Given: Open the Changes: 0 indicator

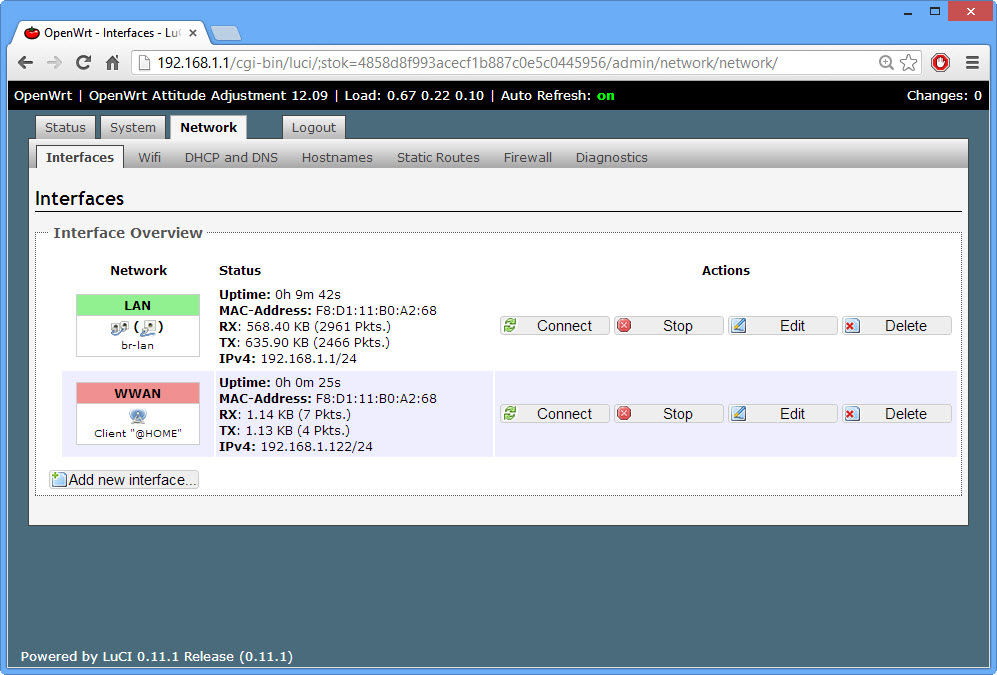Looking at the screenshot, I should pos(944,95).
